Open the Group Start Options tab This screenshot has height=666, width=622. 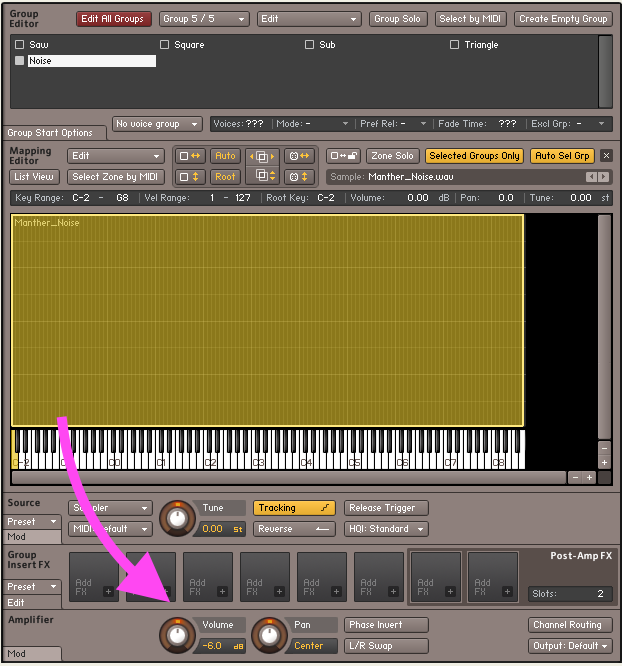[x=50, y=133]
